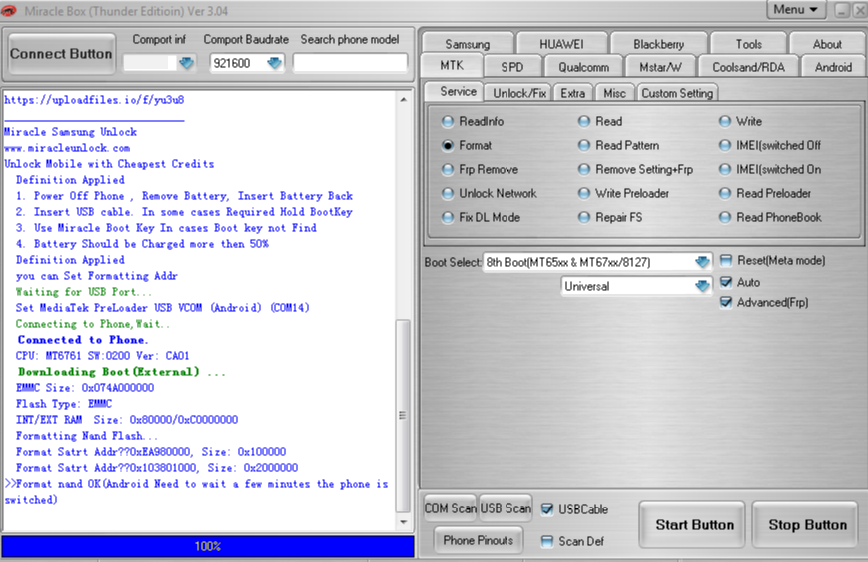Click the Miracle Box eye logo icon
The height and width of the screenshot is (562, 868).
click(11, 9)
